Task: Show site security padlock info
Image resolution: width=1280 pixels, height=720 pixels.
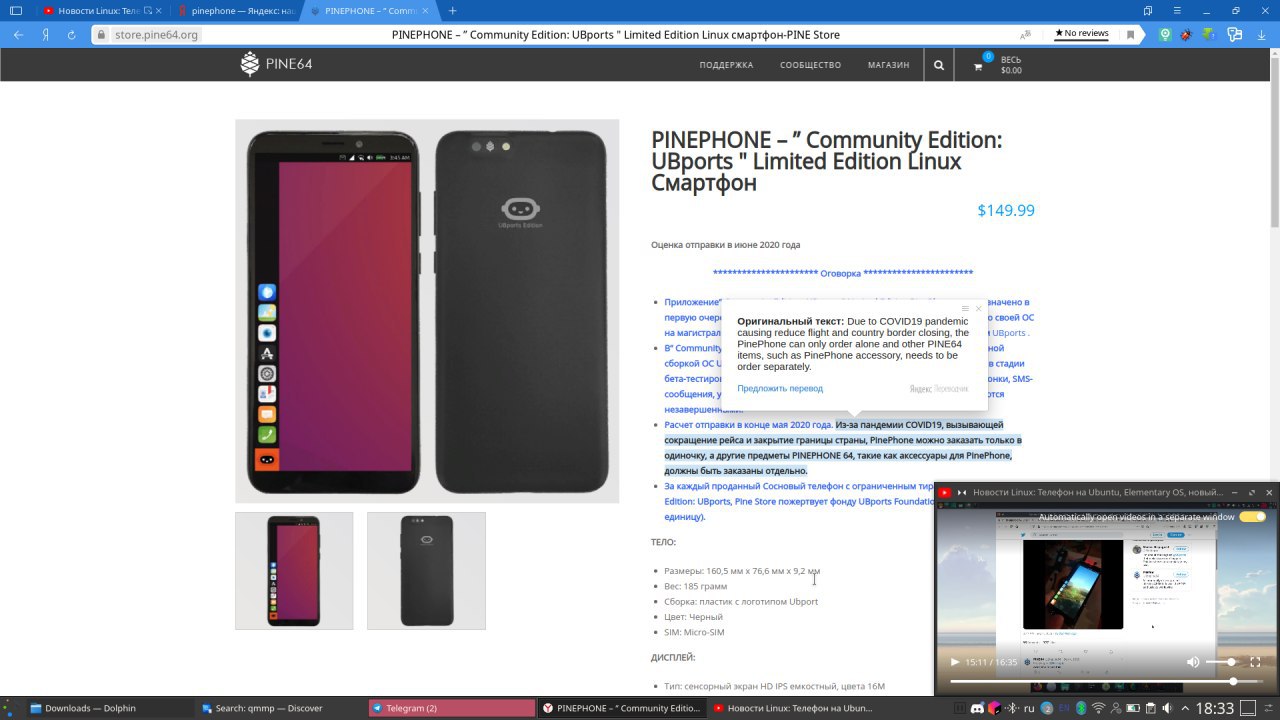Action: (x=101, y=34)
